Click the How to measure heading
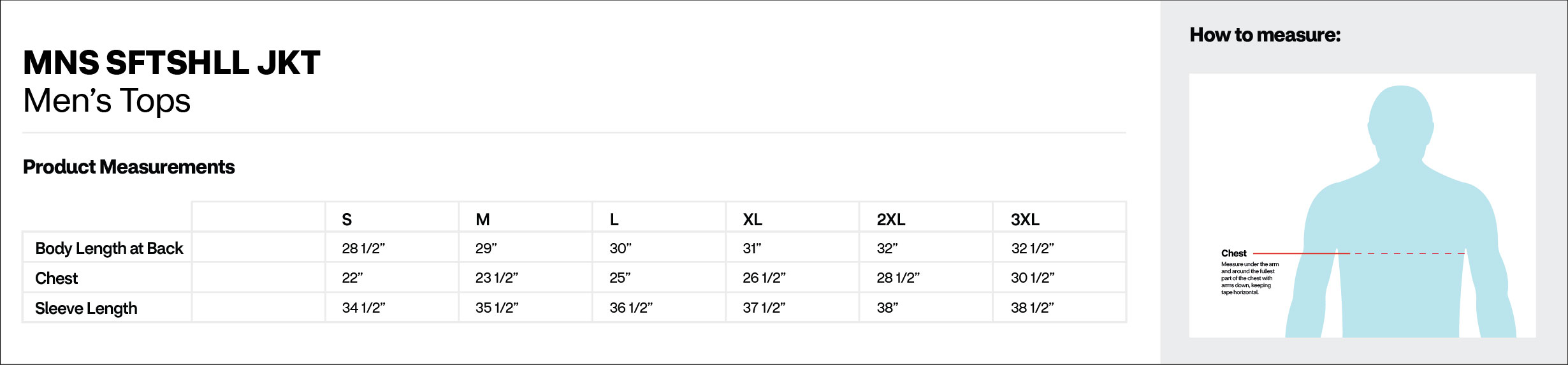 (x=1265, y=35)
